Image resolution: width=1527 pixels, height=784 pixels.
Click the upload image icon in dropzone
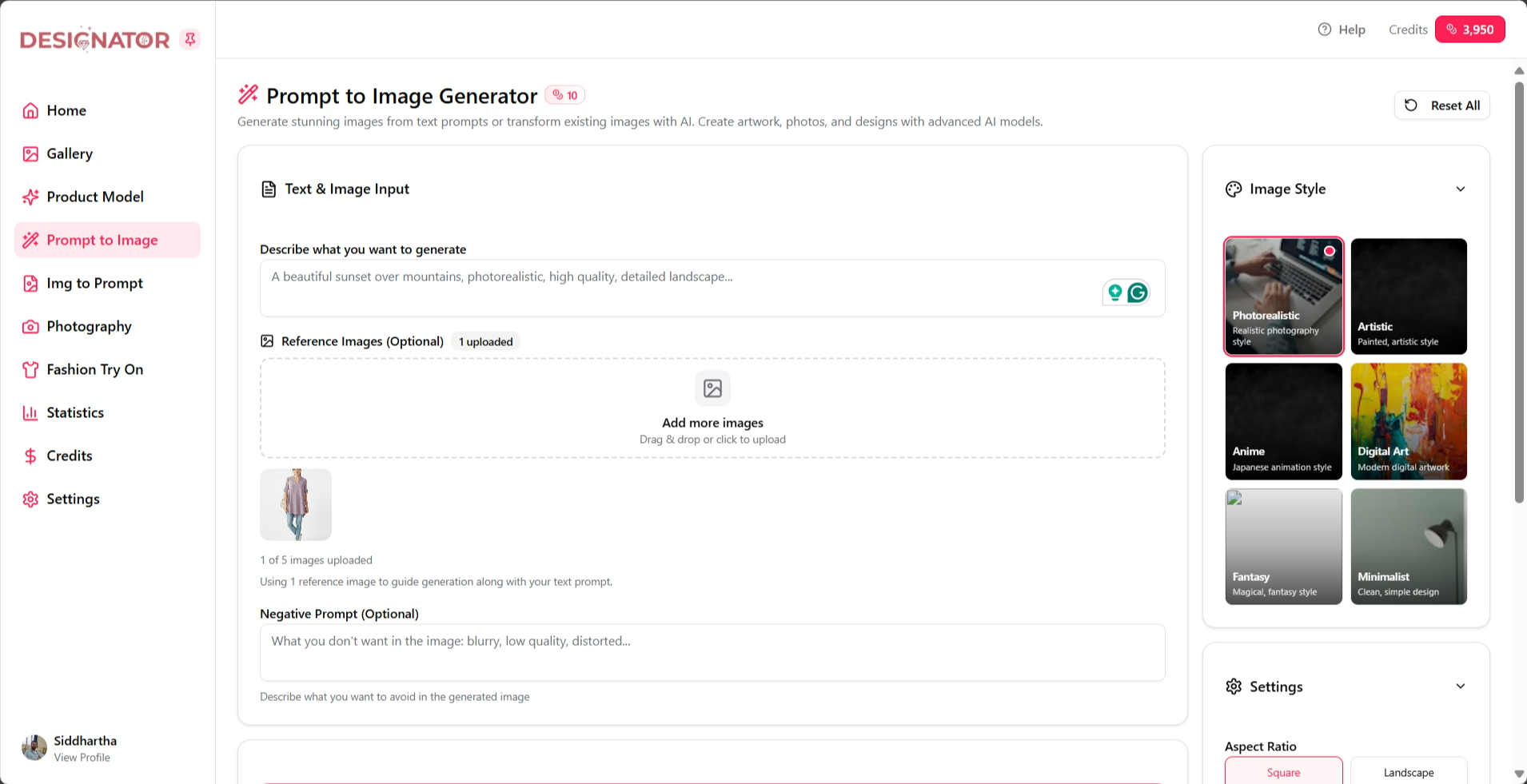click(x=712, y=388)
